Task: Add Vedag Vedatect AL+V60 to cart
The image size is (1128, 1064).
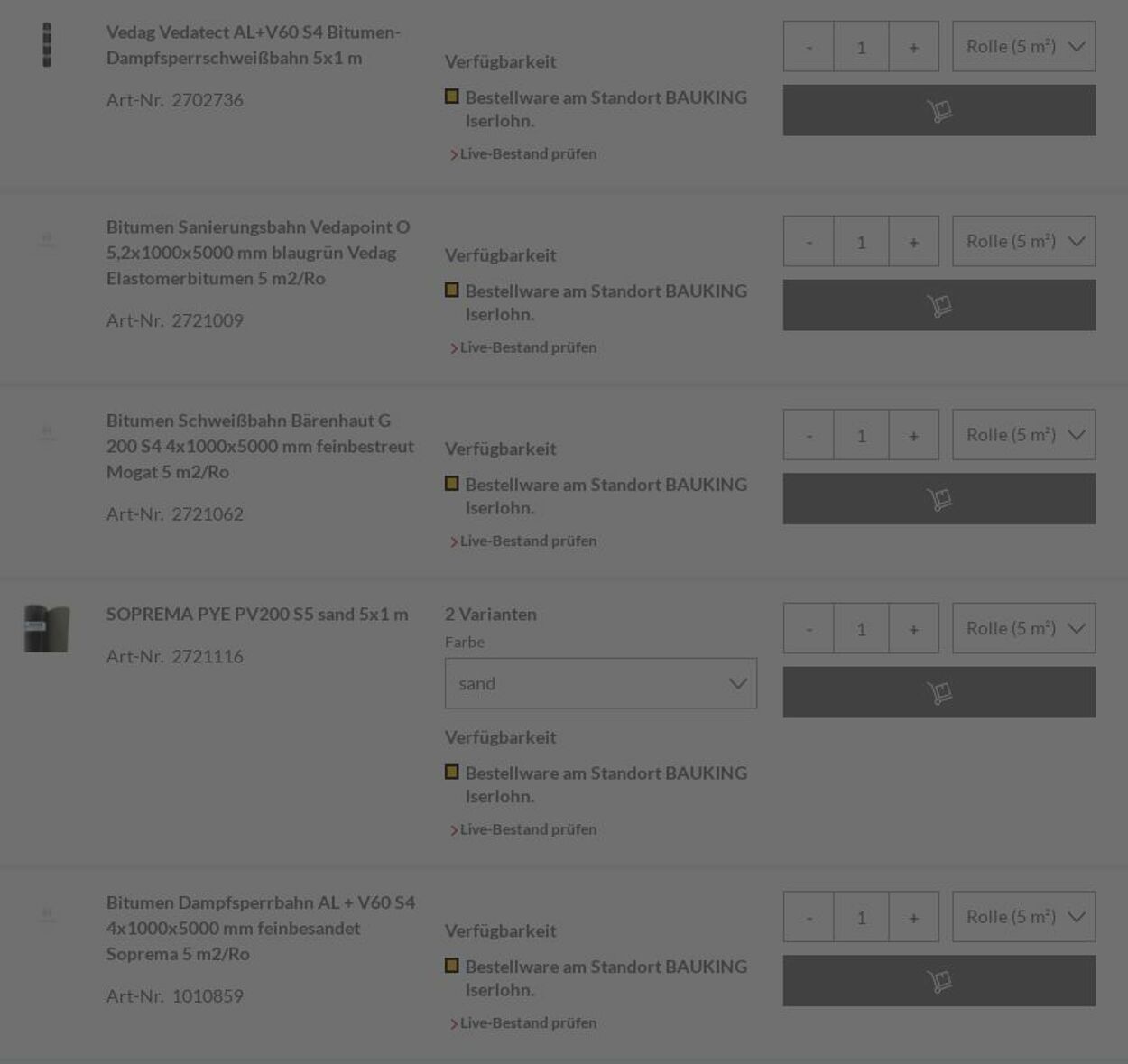Action: [x=938, y=110]
